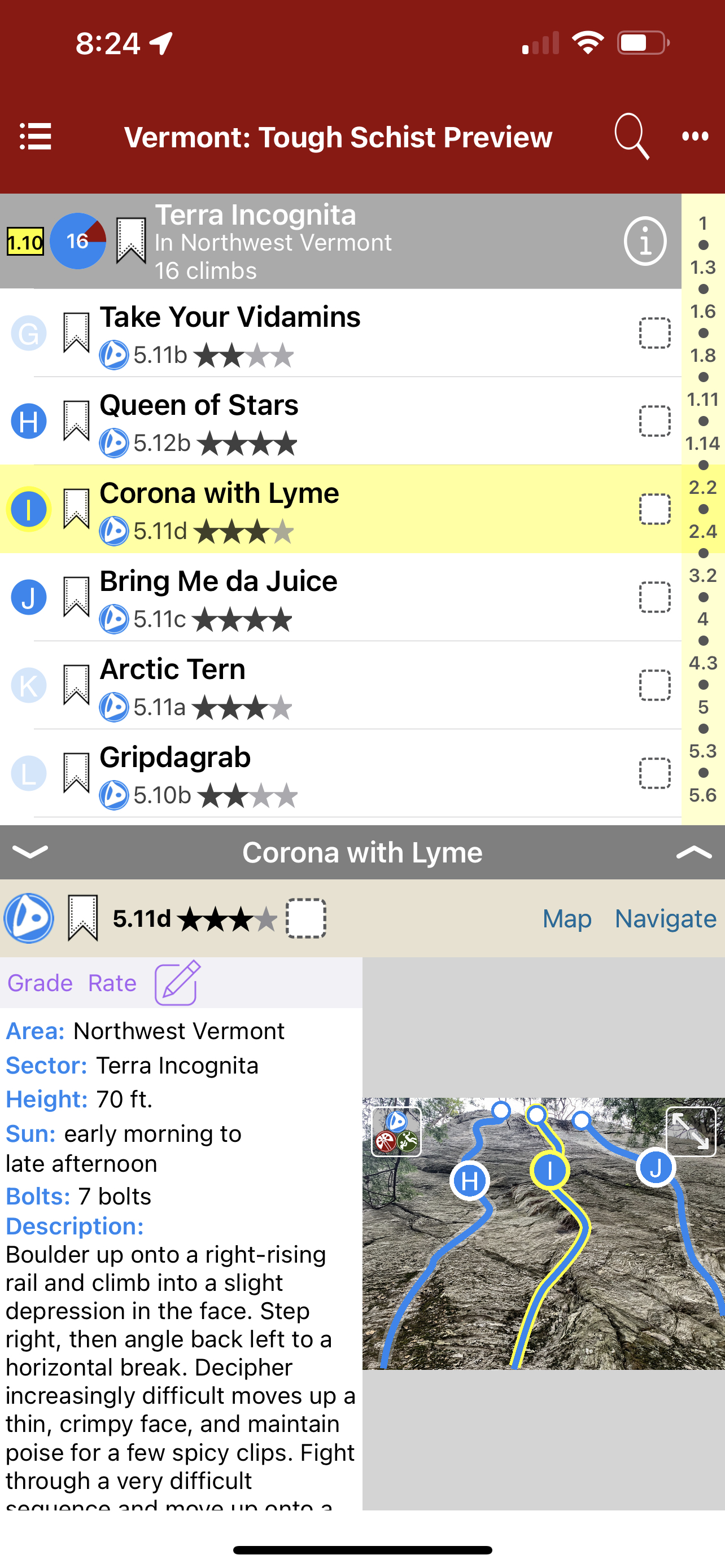
Task: Expand the detail panel with up chevron
Action: [693, 852]
